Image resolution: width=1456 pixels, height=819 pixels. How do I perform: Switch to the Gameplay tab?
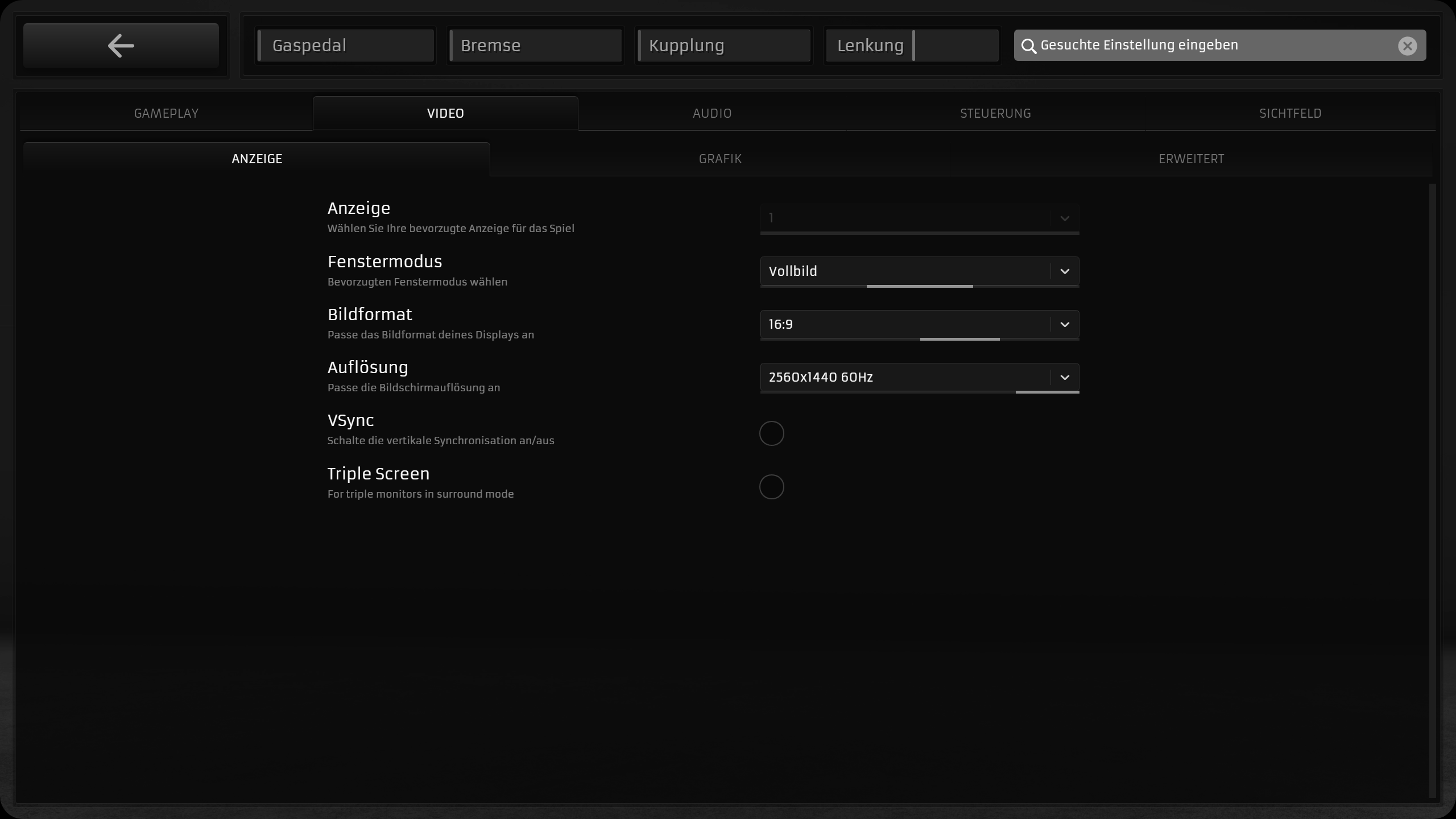pyautogui.click(x=166, y=113)
